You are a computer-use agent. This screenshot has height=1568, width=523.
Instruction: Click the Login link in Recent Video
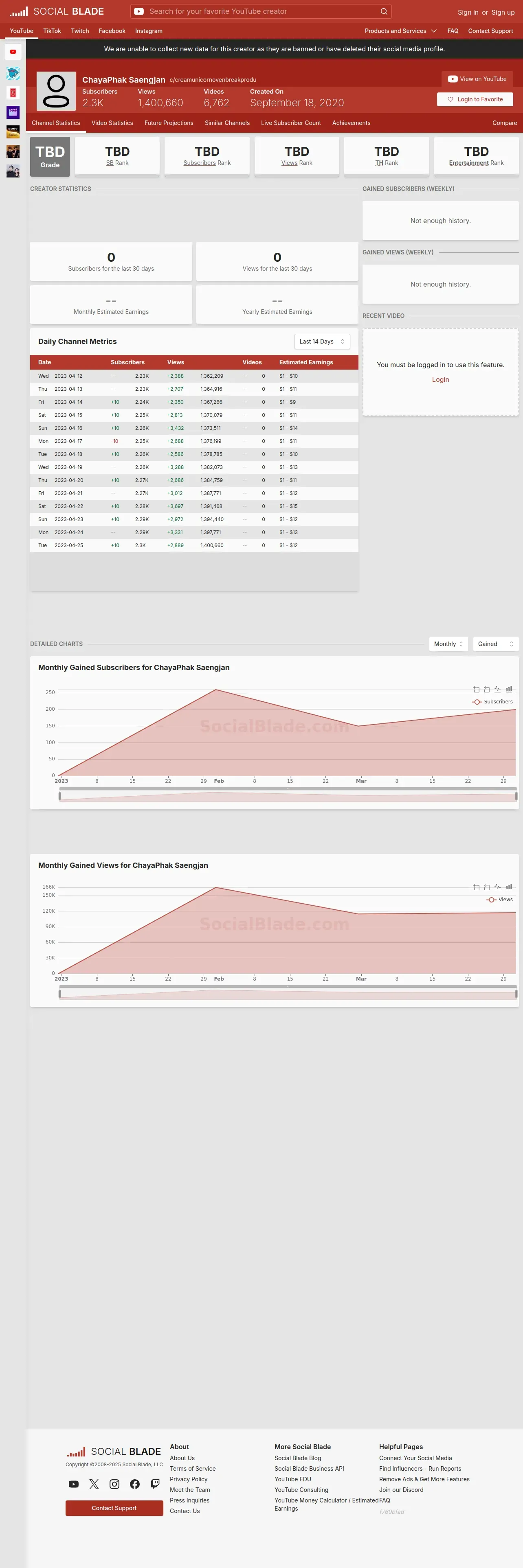pos(440,379)
